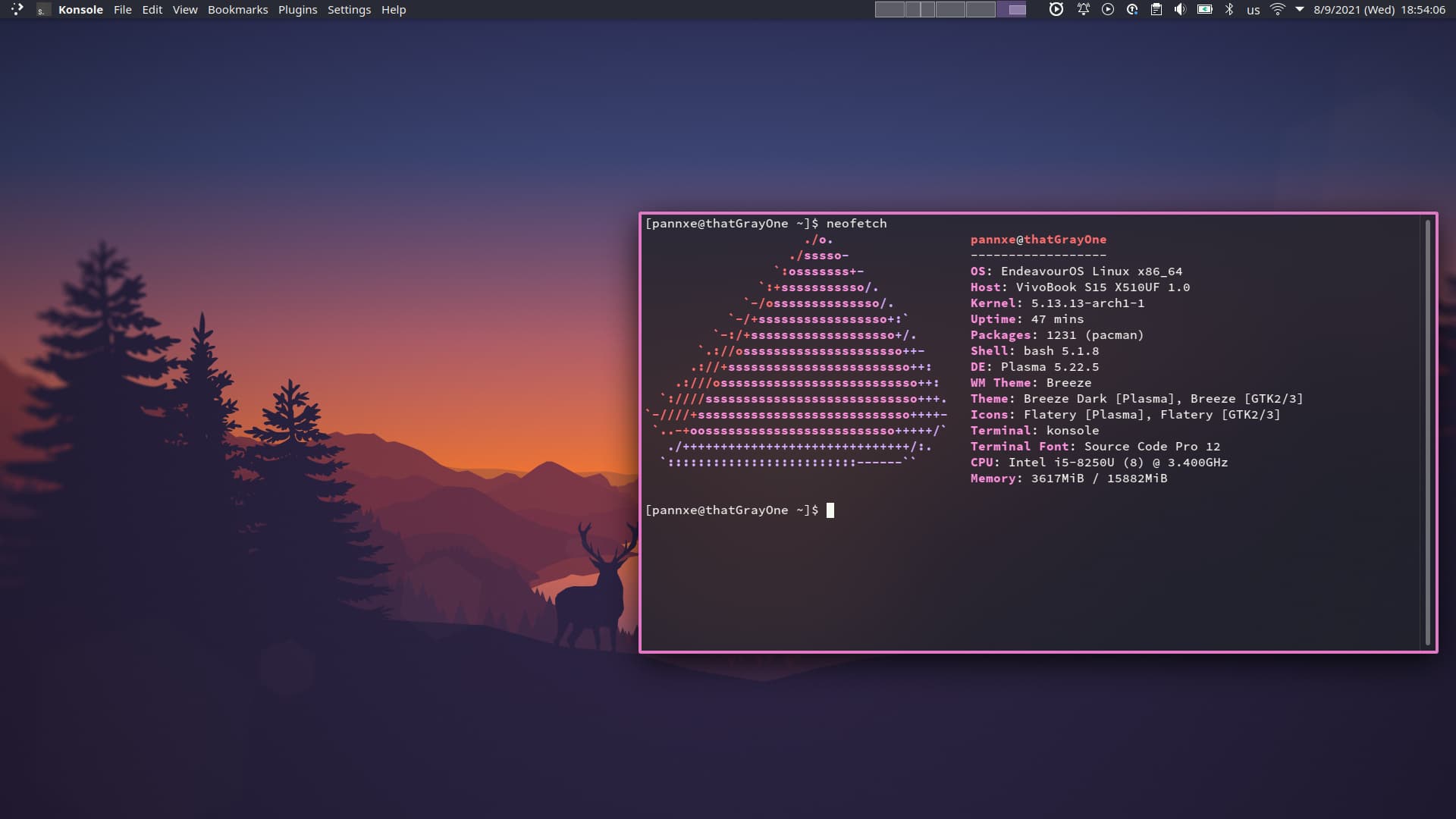The image size is (1456, 819).
Task: Click 'pannxe@thatGrayOne' neofetch title
Action: point(1038,240)
